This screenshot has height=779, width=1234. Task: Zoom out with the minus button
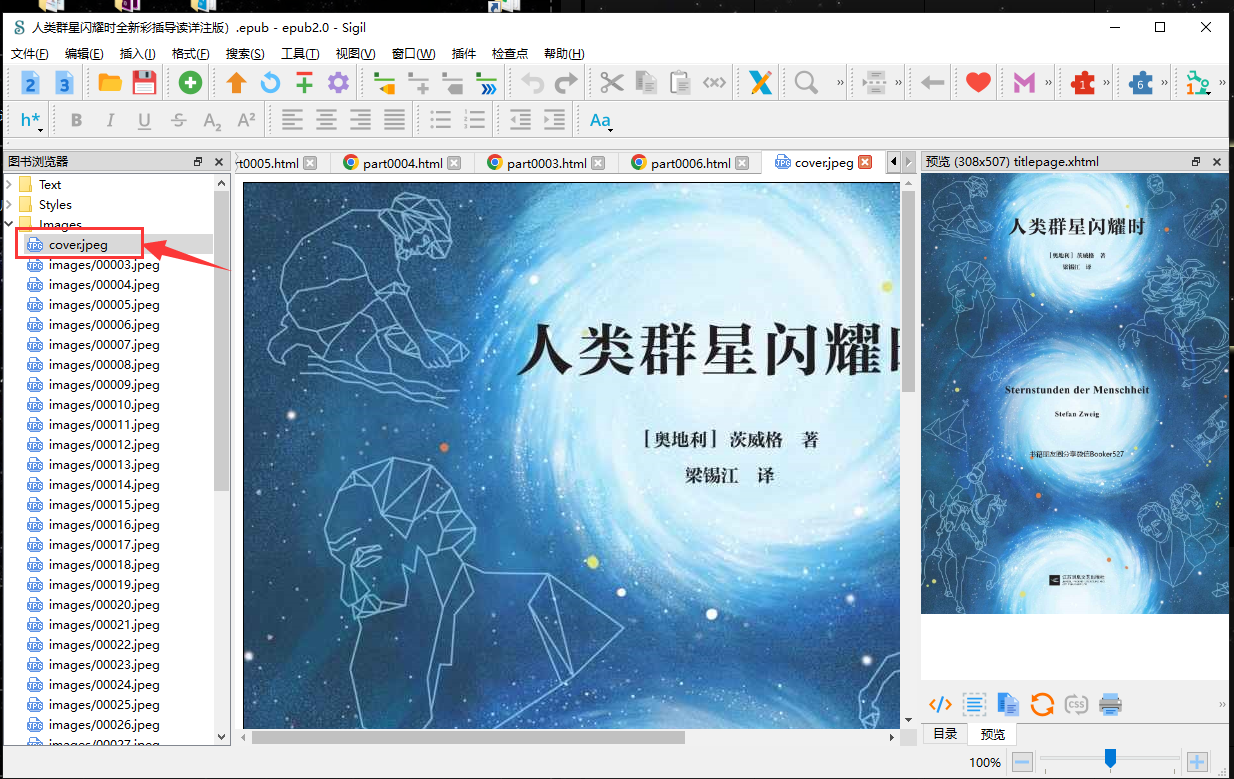(x=1022, y=762)
